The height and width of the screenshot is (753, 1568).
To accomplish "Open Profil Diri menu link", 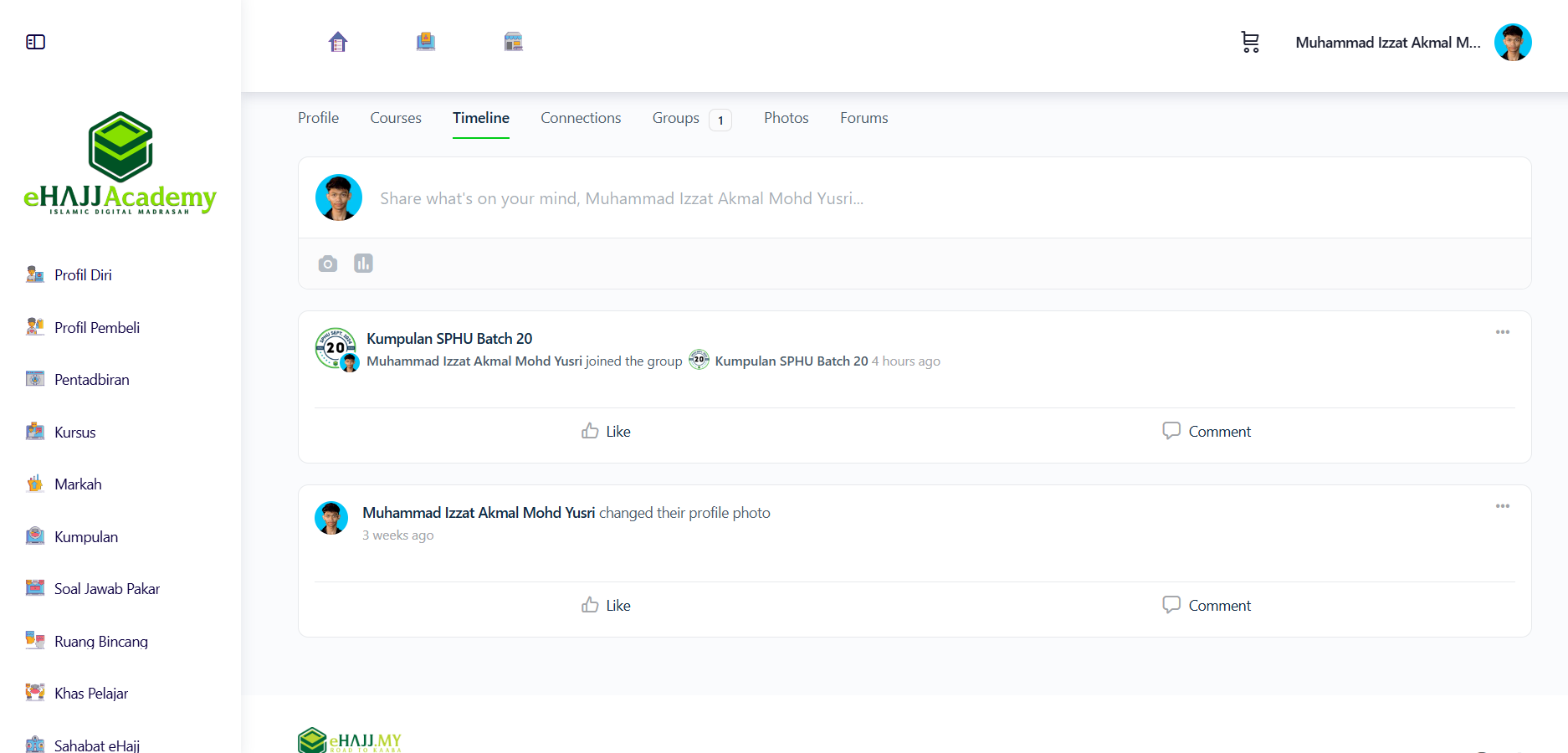I will click(x=83, y=275).
